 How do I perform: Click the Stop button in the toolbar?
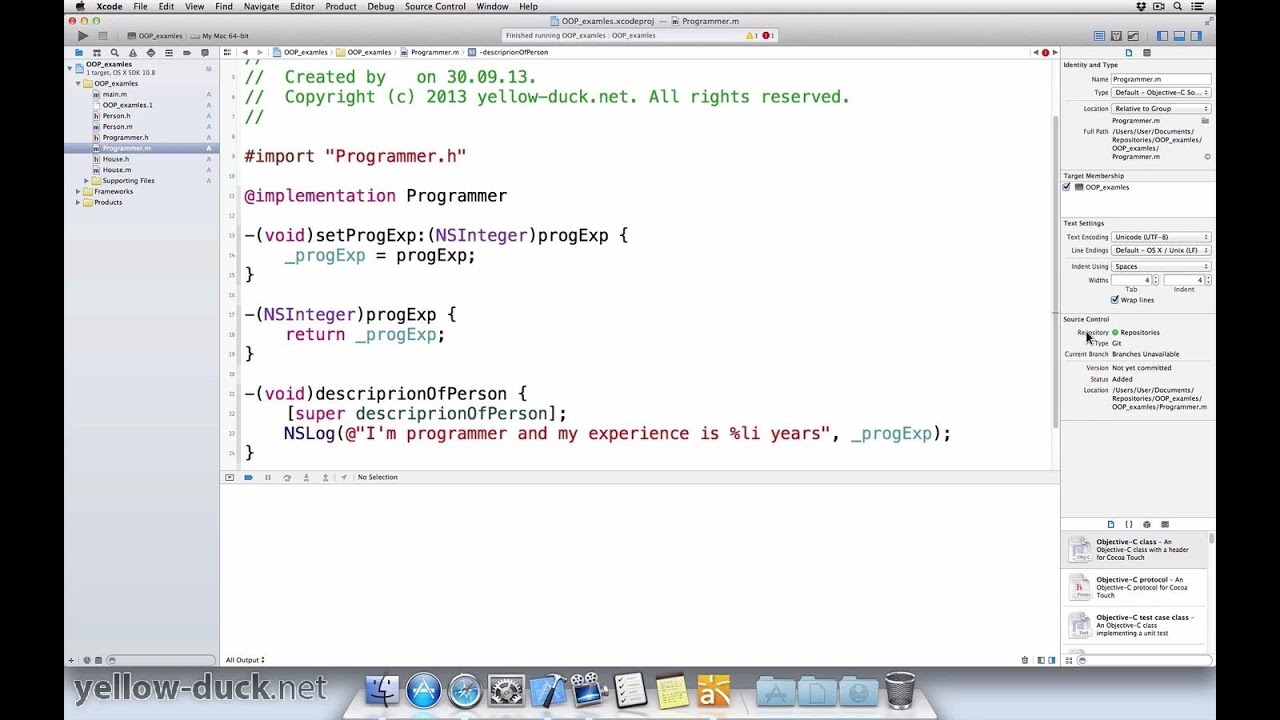[x=102, y=36]
